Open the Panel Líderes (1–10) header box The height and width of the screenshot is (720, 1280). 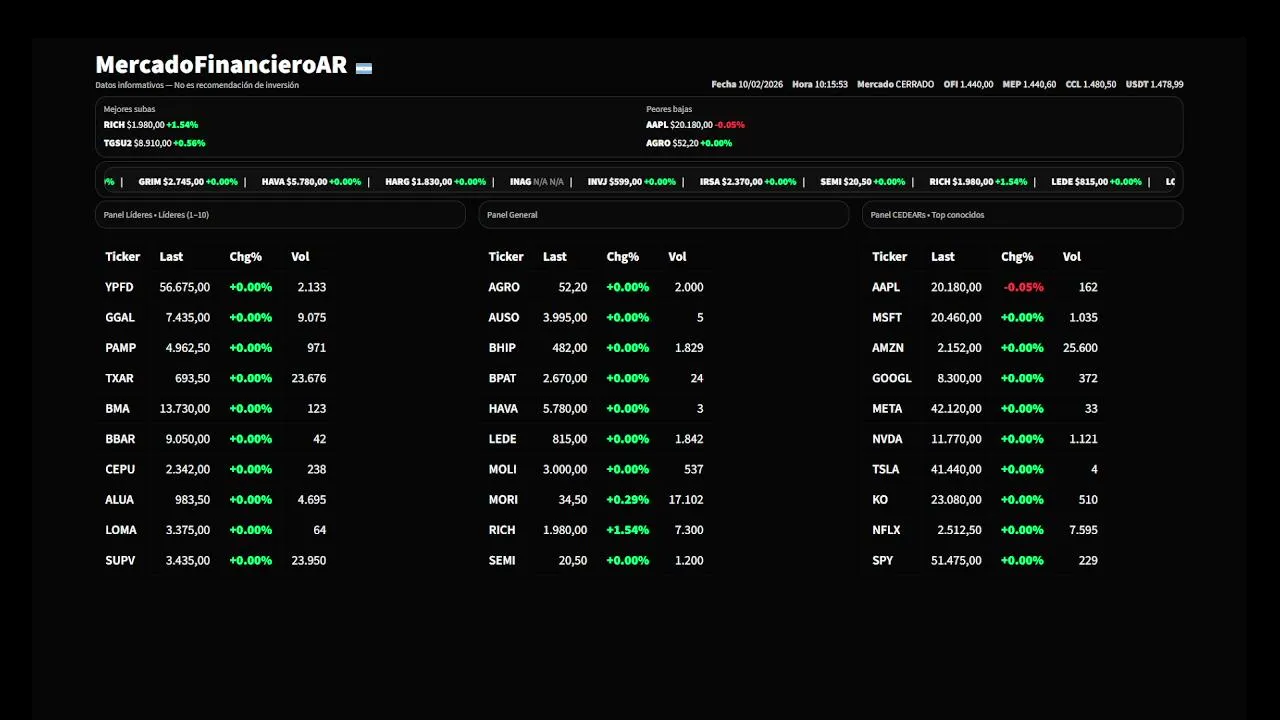(x=280, y=215)
